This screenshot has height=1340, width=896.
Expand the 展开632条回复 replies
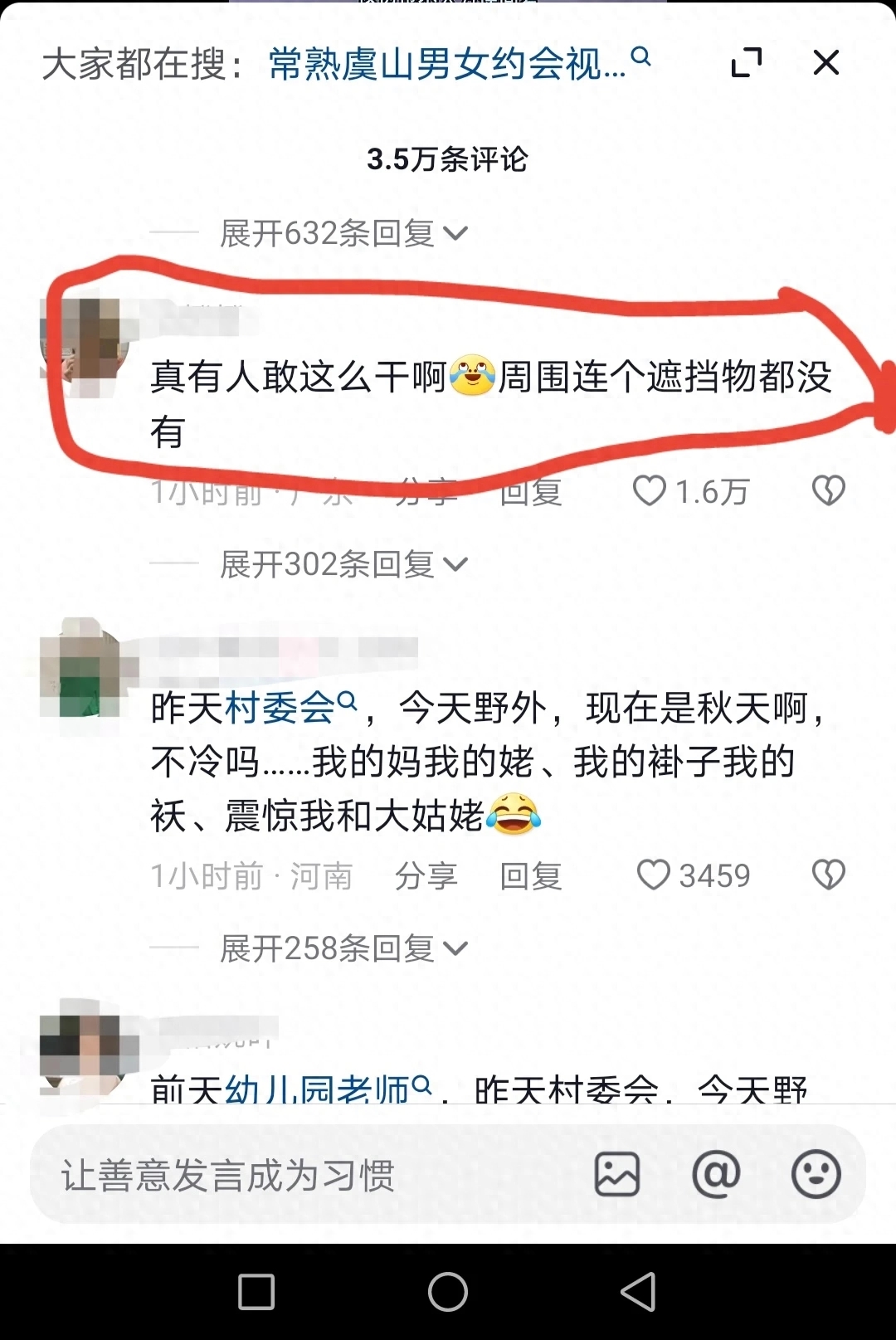pos(343,233)
